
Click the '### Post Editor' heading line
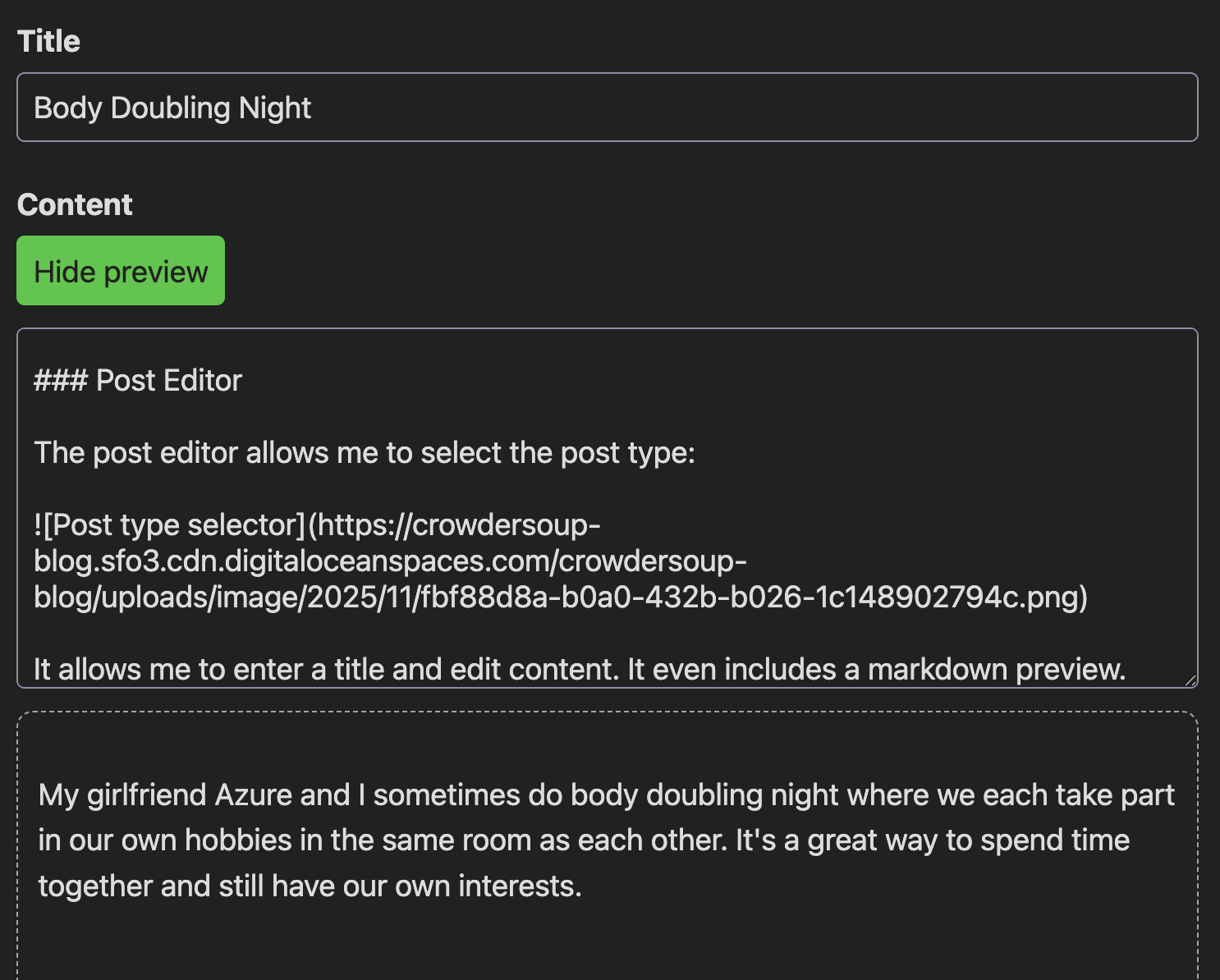(x=136, y=379)
